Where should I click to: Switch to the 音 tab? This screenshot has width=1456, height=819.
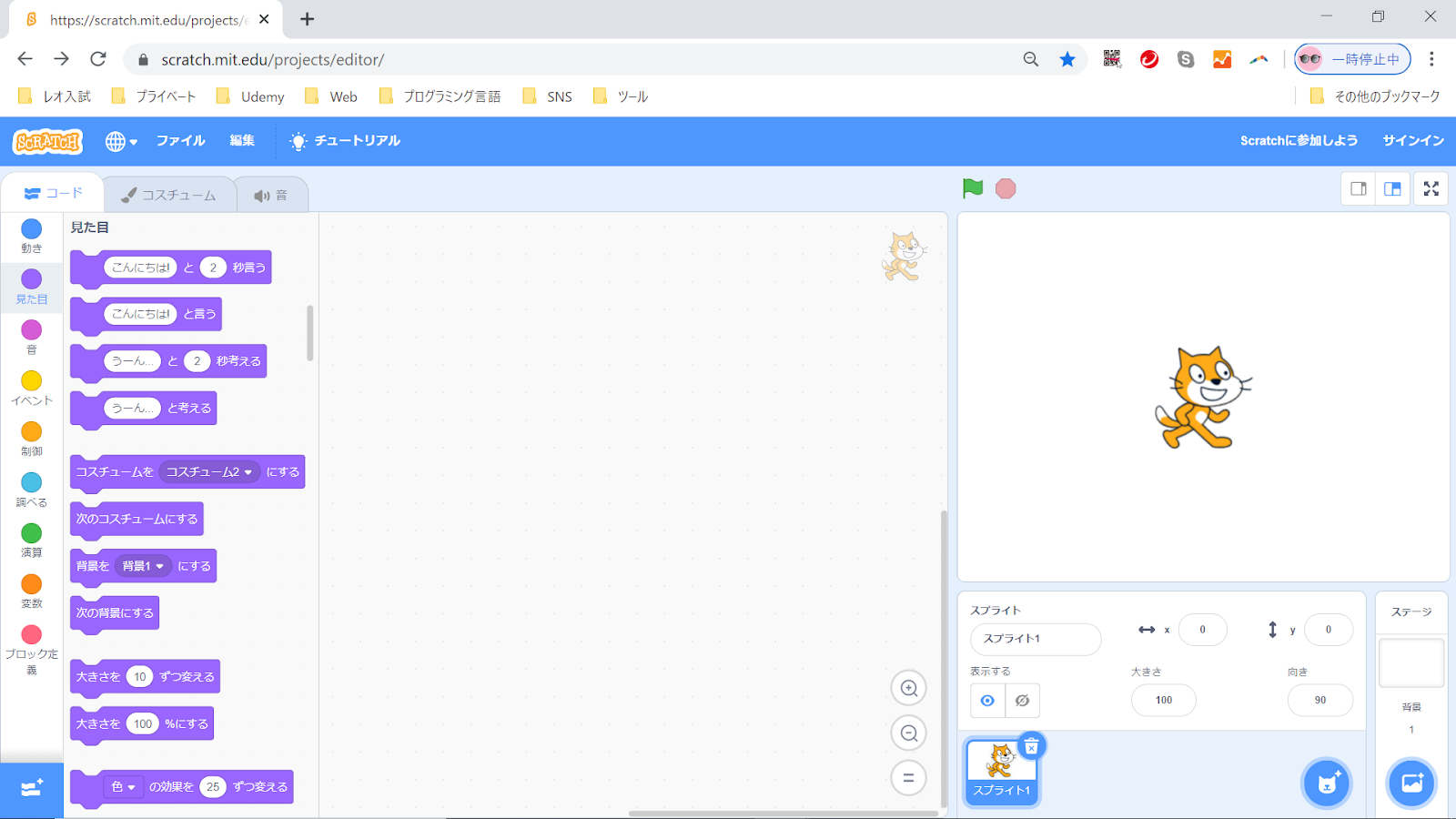[x=271, y=195]
